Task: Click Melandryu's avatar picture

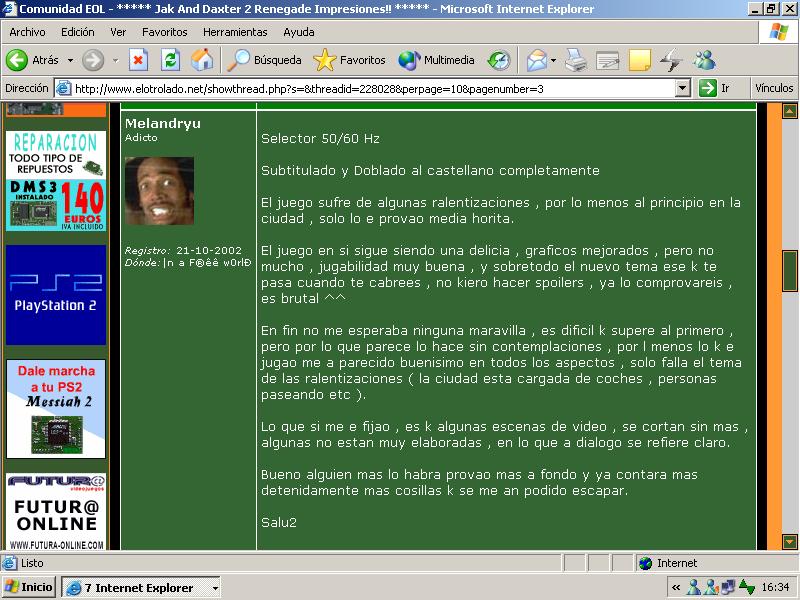Action: click(159, 191)
